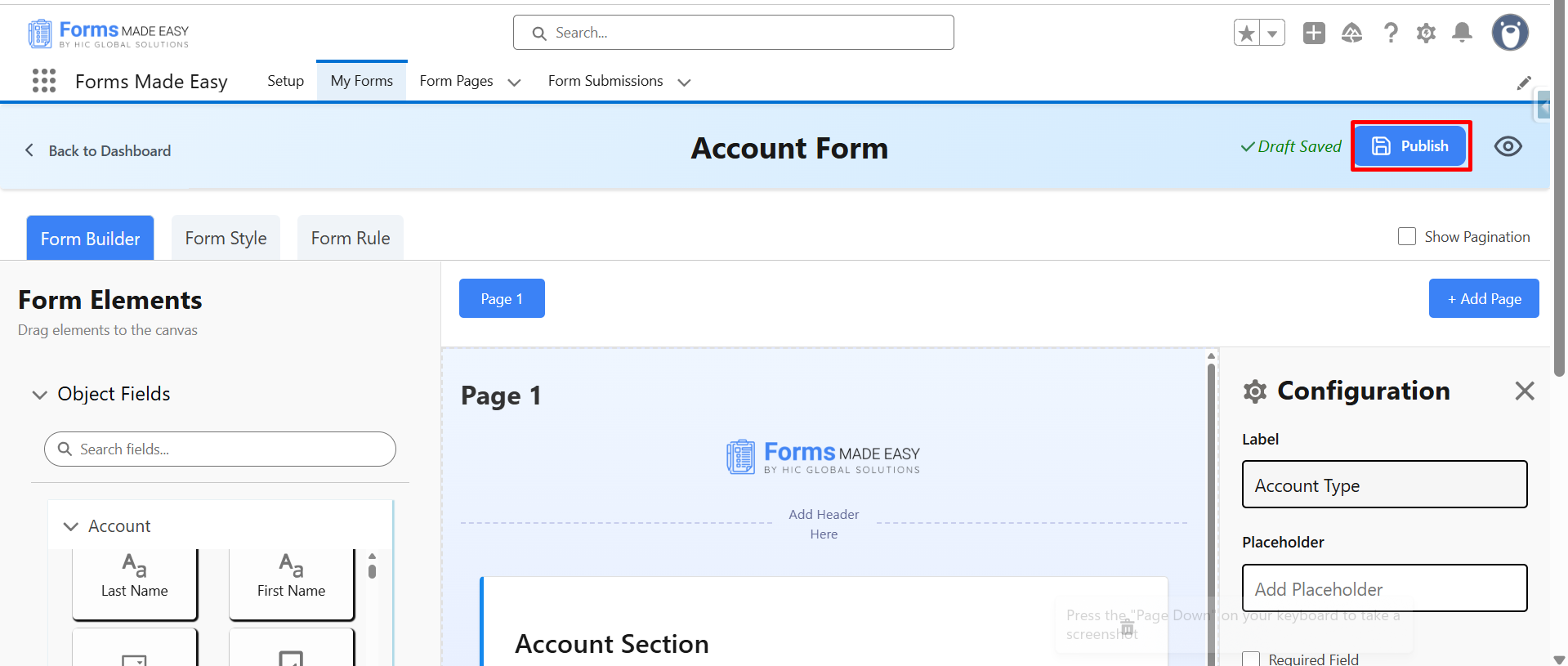Preview the form with the eye icon
Screen dimensions: 1568x666
(1508, 146)
